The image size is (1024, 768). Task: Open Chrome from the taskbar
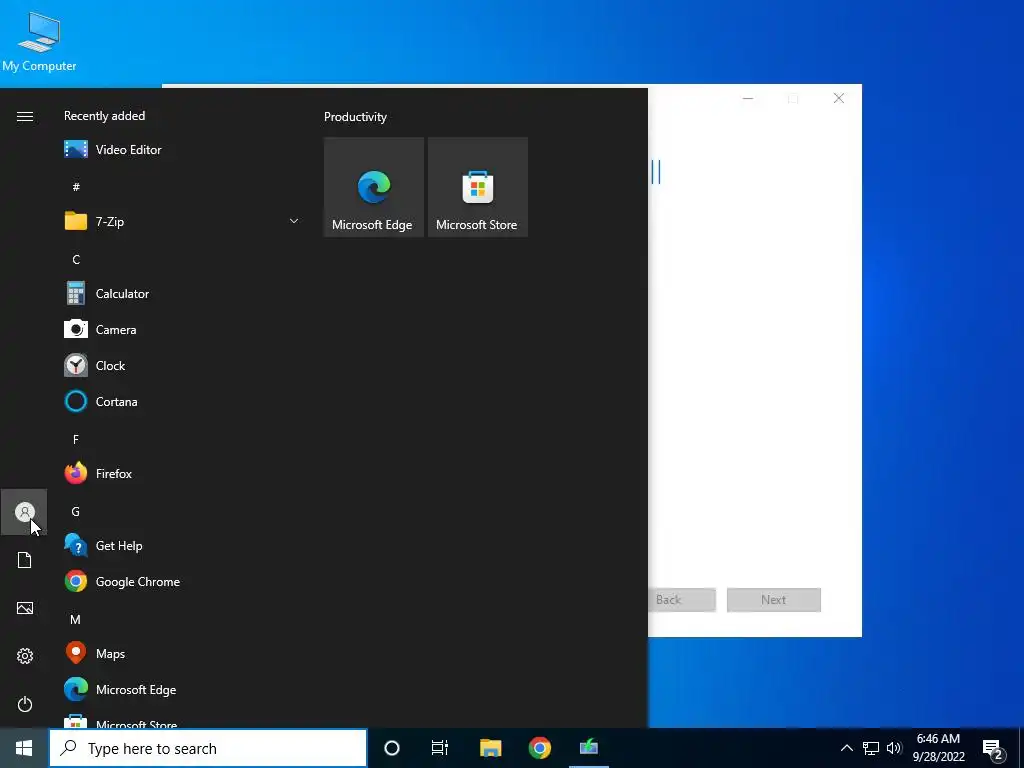click(539, 748)
